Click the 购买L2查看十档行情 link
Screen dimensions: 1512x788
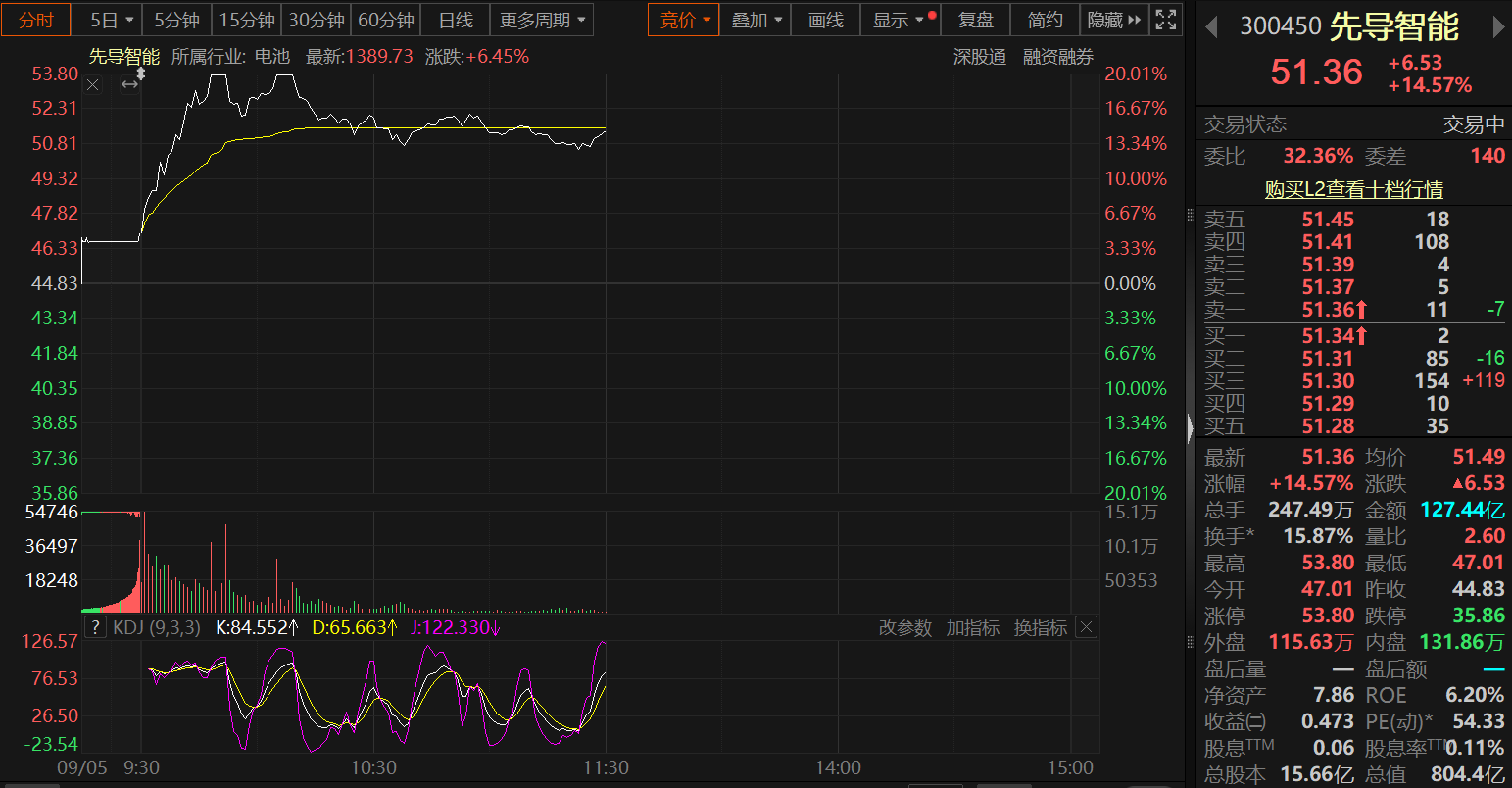[1353, 189]
